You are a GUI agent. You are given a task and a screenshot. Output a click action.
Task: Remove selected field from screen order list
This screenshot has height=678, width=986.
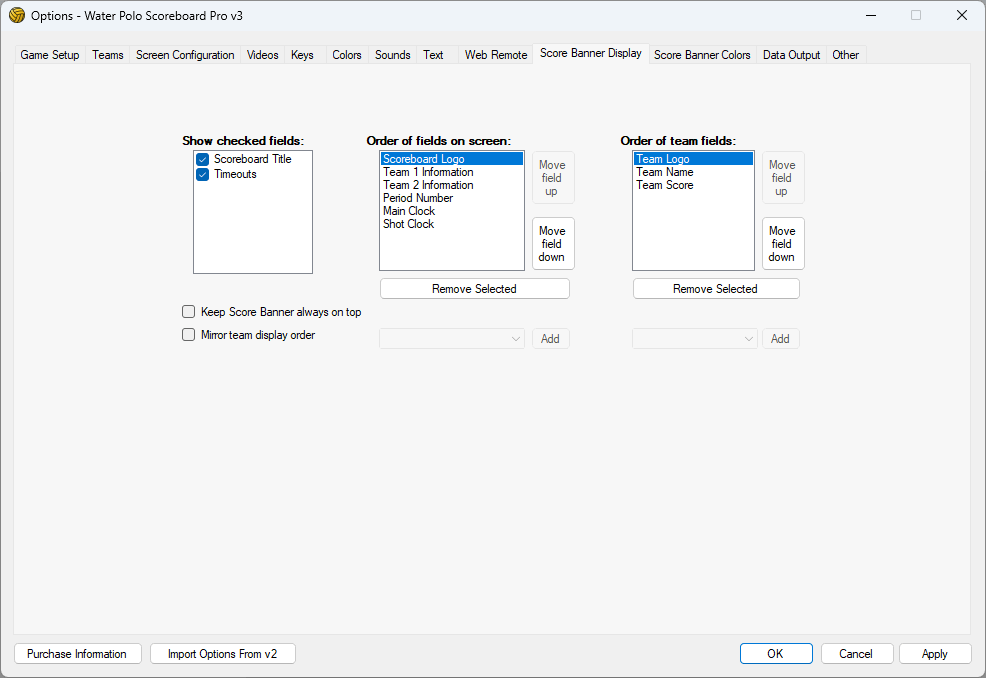tap(474, 289)
